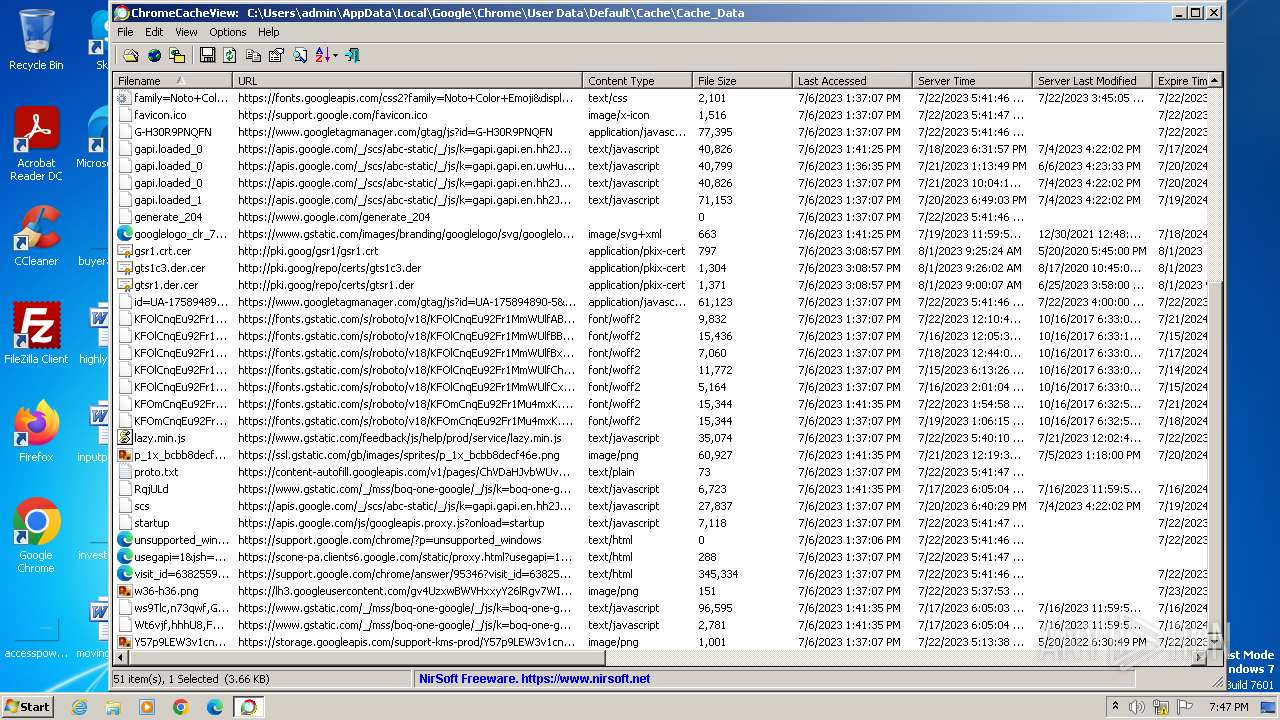Viewport: 1280px width, 720px height.
Task: Sort by the Last Accessed column header
Action: click(x=853, y=81)
